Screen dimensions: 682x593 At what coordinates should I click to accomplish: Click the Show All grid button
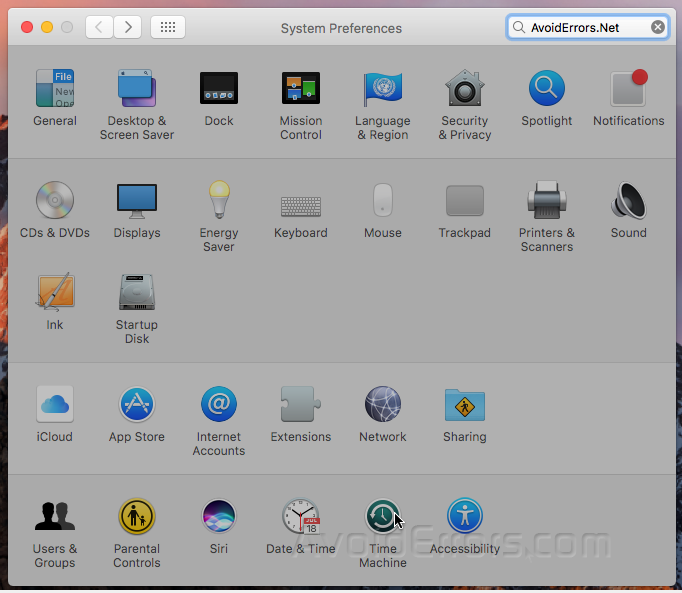coord(167,27)
